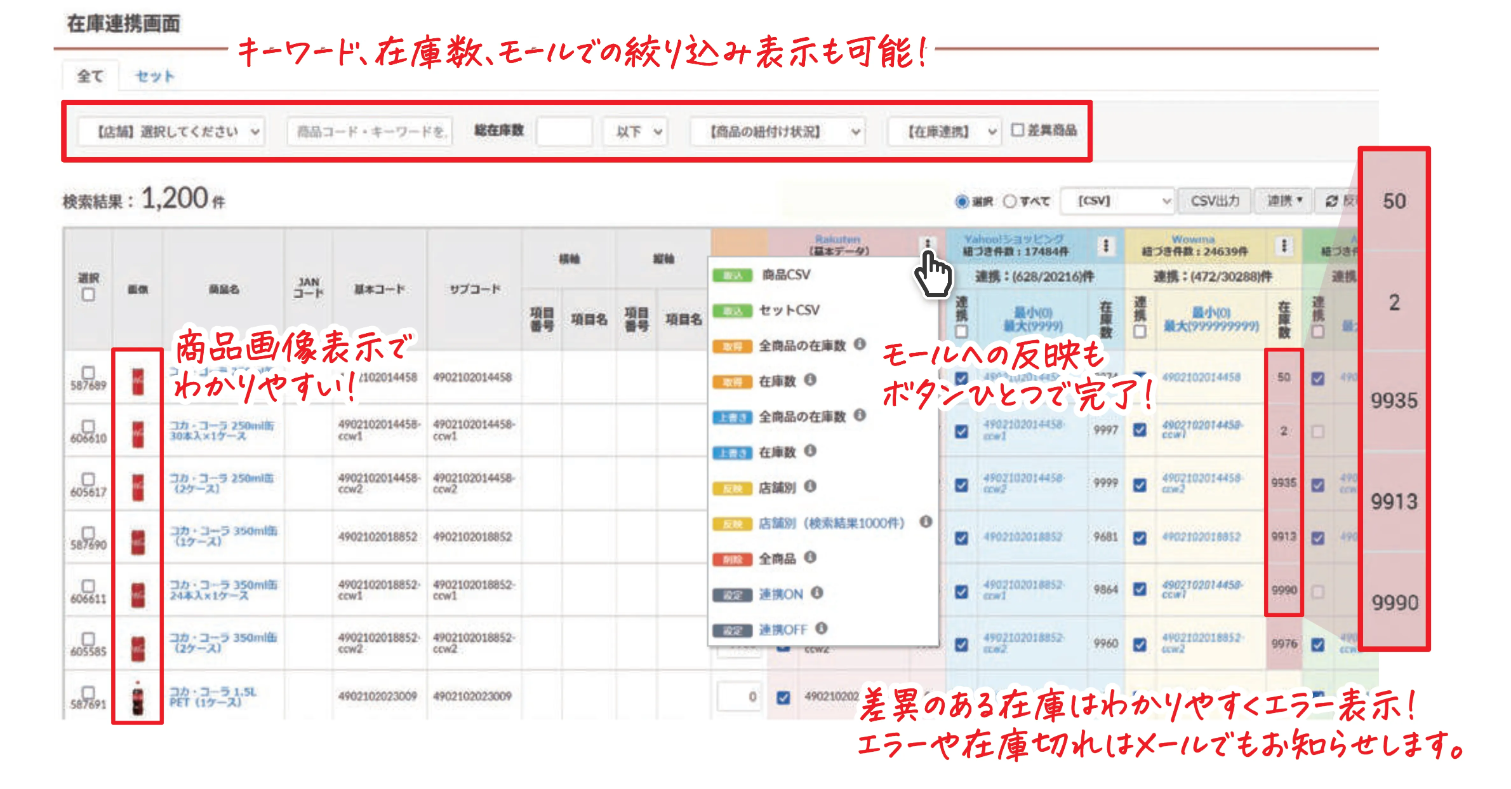Open the 【店舗】選択してください dropdown
1511x789 pixels.
pos(172,131)
